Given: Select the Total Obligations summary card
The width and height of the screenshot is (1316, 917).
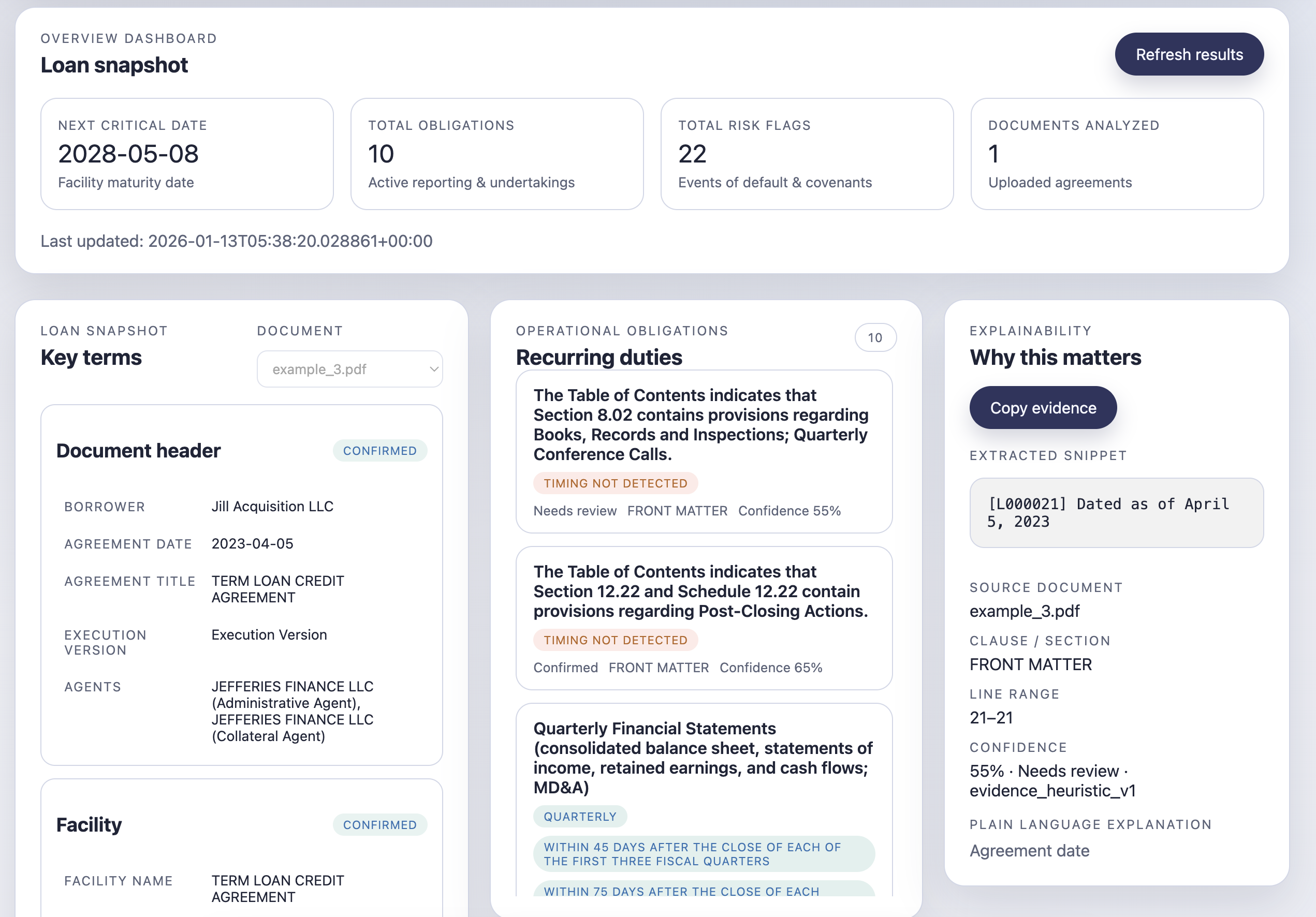Looking at the screenshot, I should pos(497,154).
